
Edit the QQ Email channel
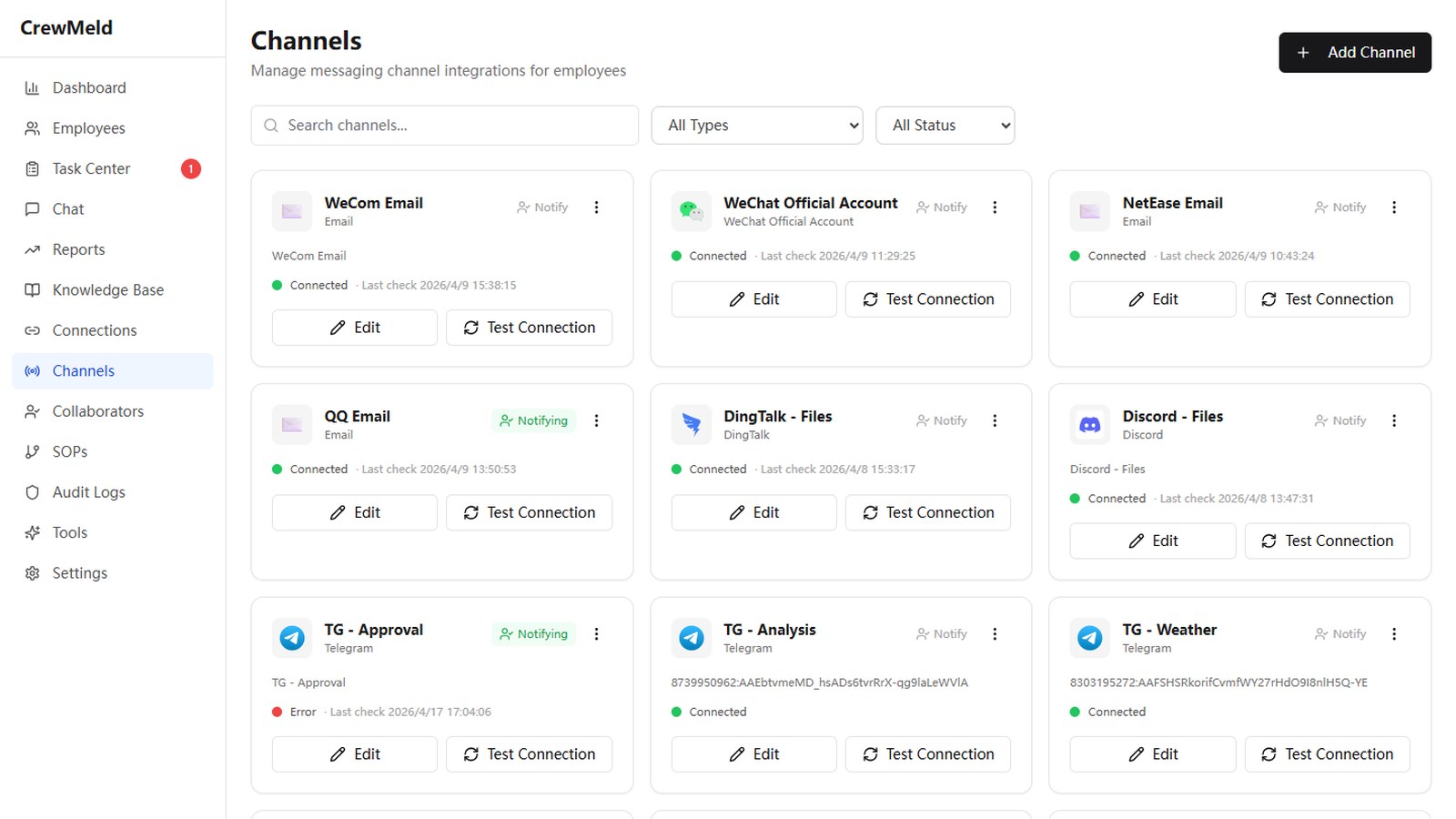(x=355, y=512)
